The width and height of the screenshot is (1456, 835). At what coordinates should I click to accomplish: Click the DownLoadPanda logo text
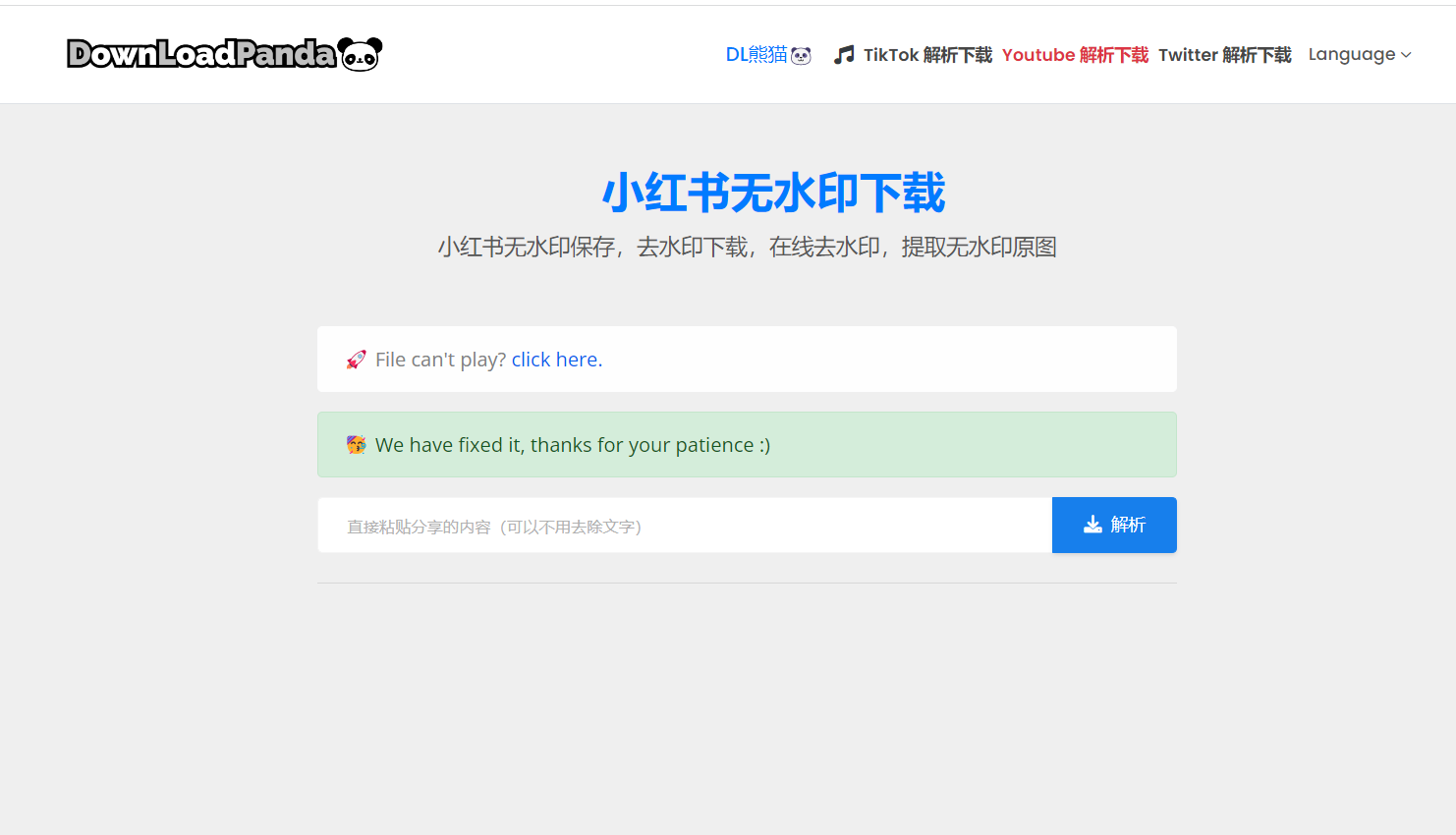coord(201,54)
